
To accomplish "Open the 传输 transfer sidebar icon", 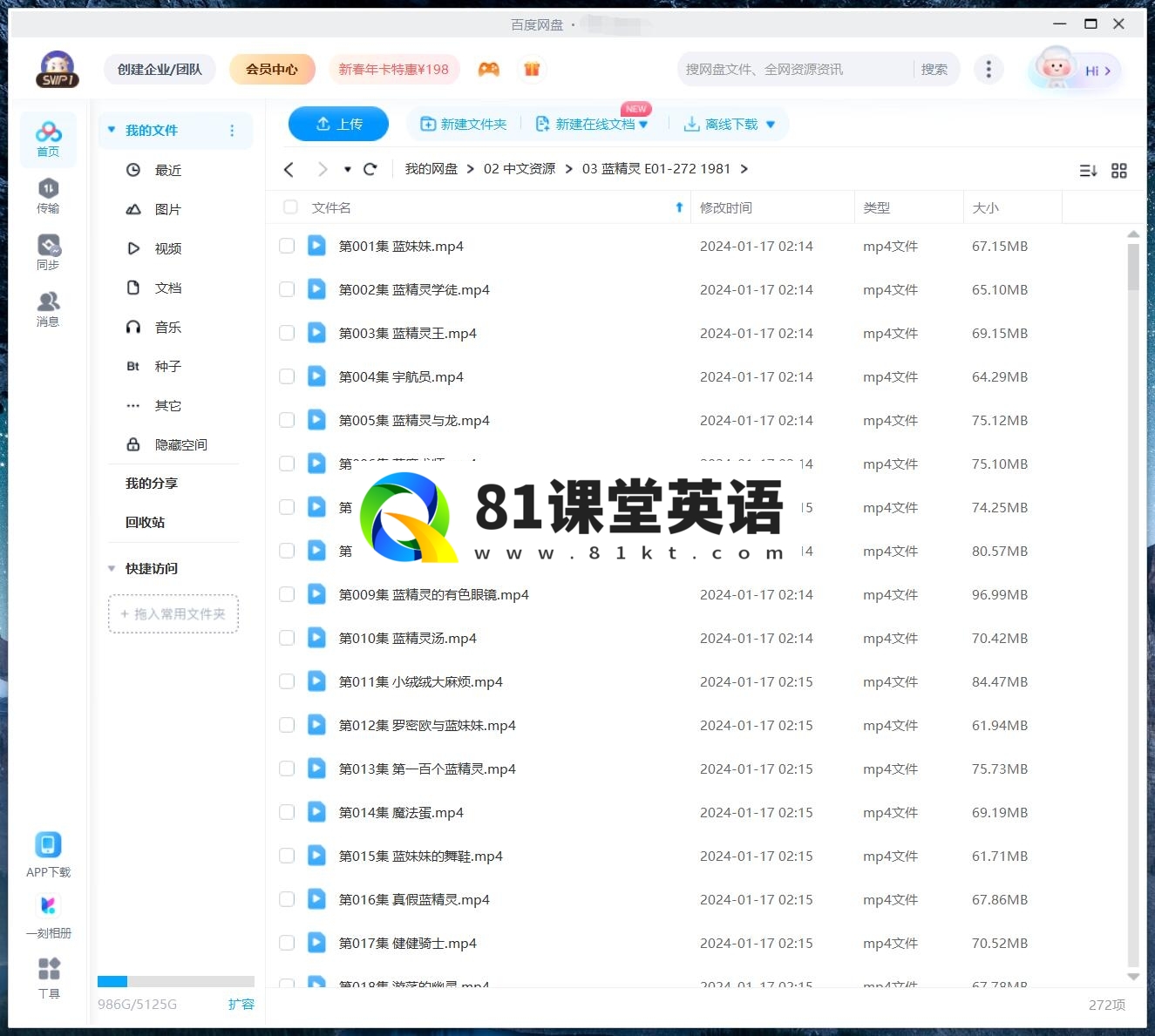I will pos(48,195).
